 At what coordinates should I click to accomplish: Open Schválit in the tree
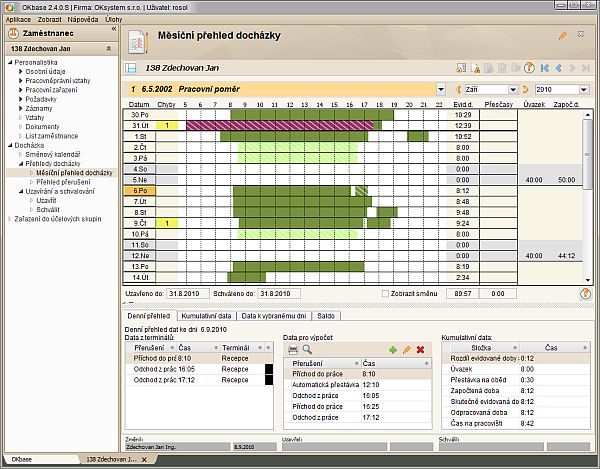tap(48, 210)
